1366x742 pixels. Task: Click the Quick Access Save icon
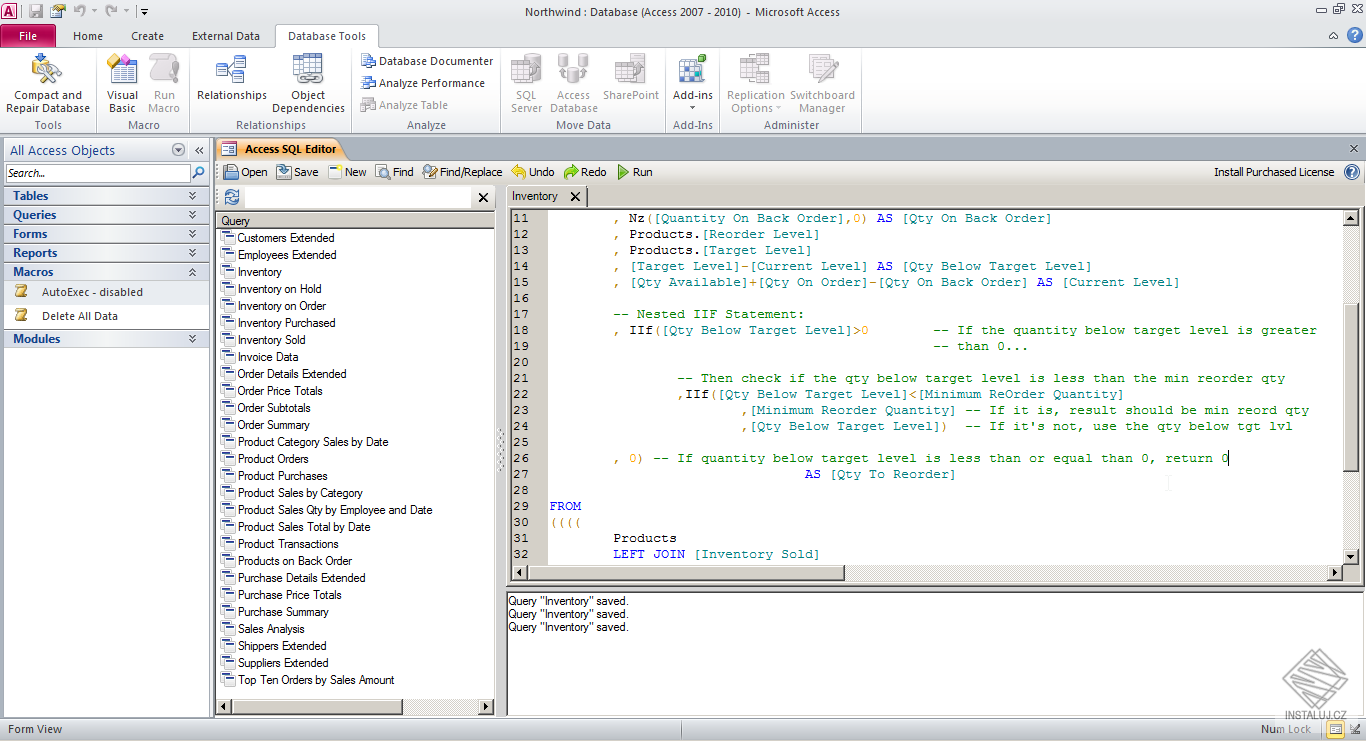click(36, 11)
